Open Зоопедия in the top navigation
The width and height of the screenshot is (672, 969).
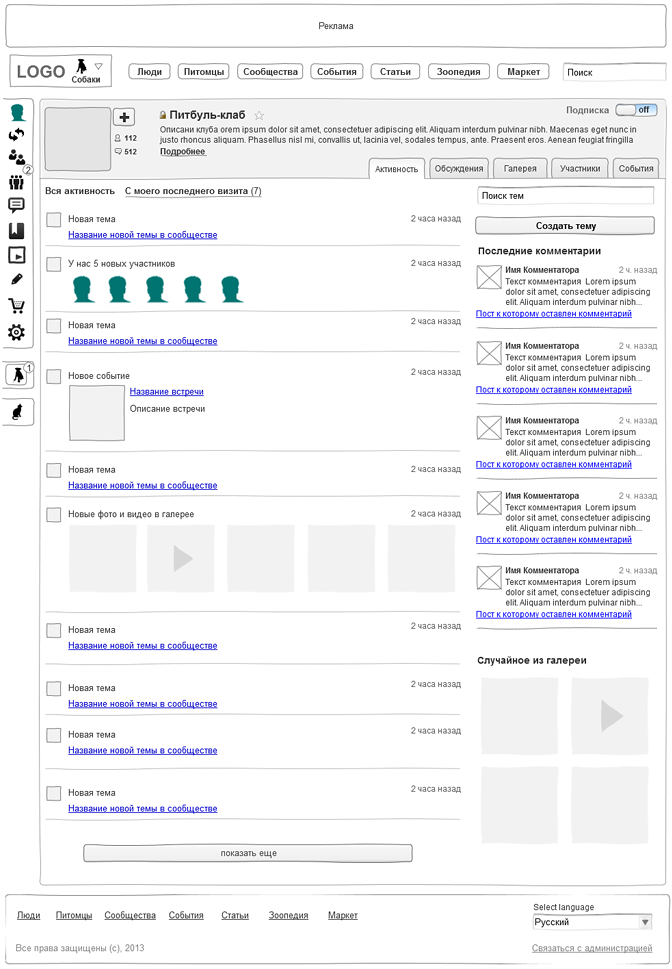[459, 72]
